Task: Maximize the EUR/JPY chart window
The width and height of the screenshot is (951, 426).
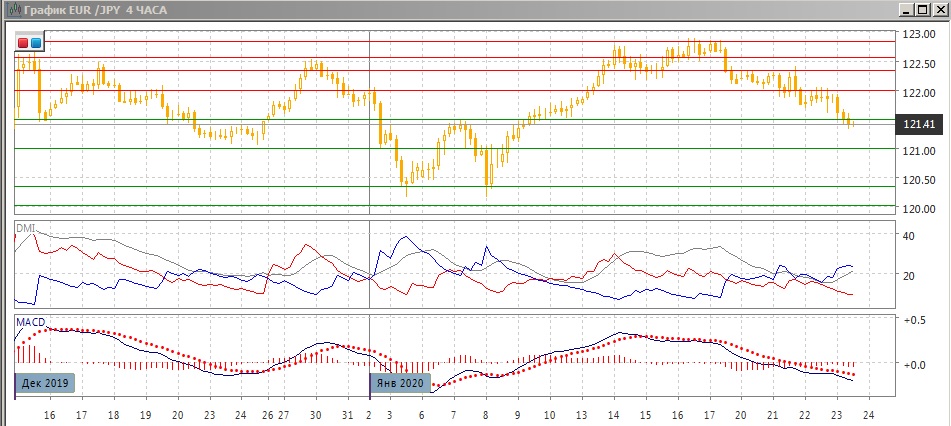Action: pyautogui.click(x=922, y=9)
